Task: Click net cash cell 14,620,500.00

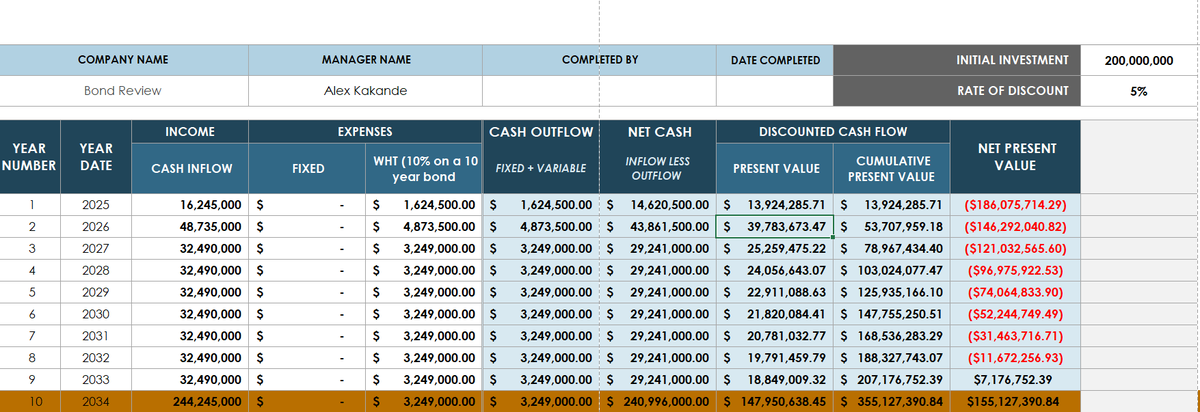Action: [x=658, y=204]
